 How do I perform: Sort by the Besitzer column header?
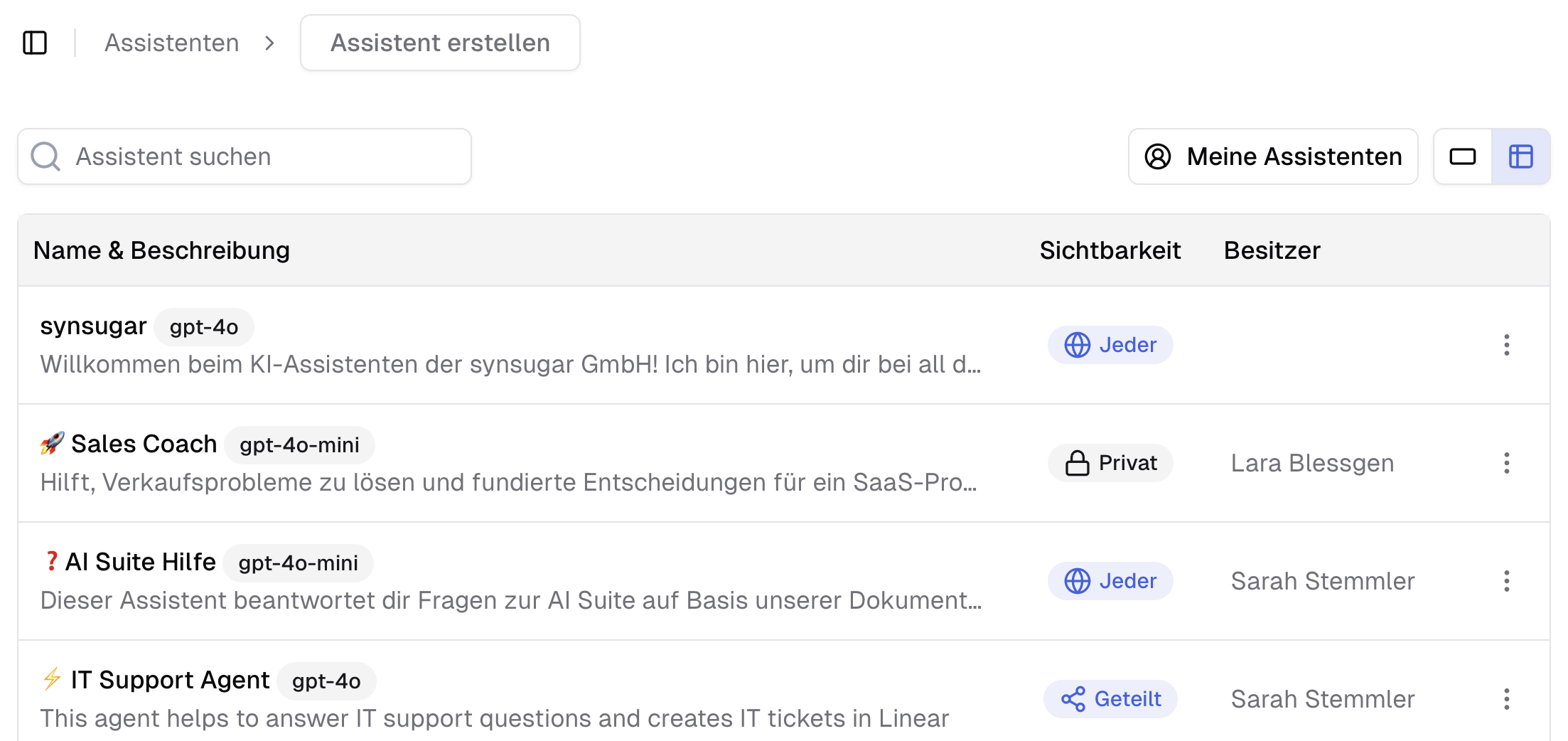(x=1272, y=250)
